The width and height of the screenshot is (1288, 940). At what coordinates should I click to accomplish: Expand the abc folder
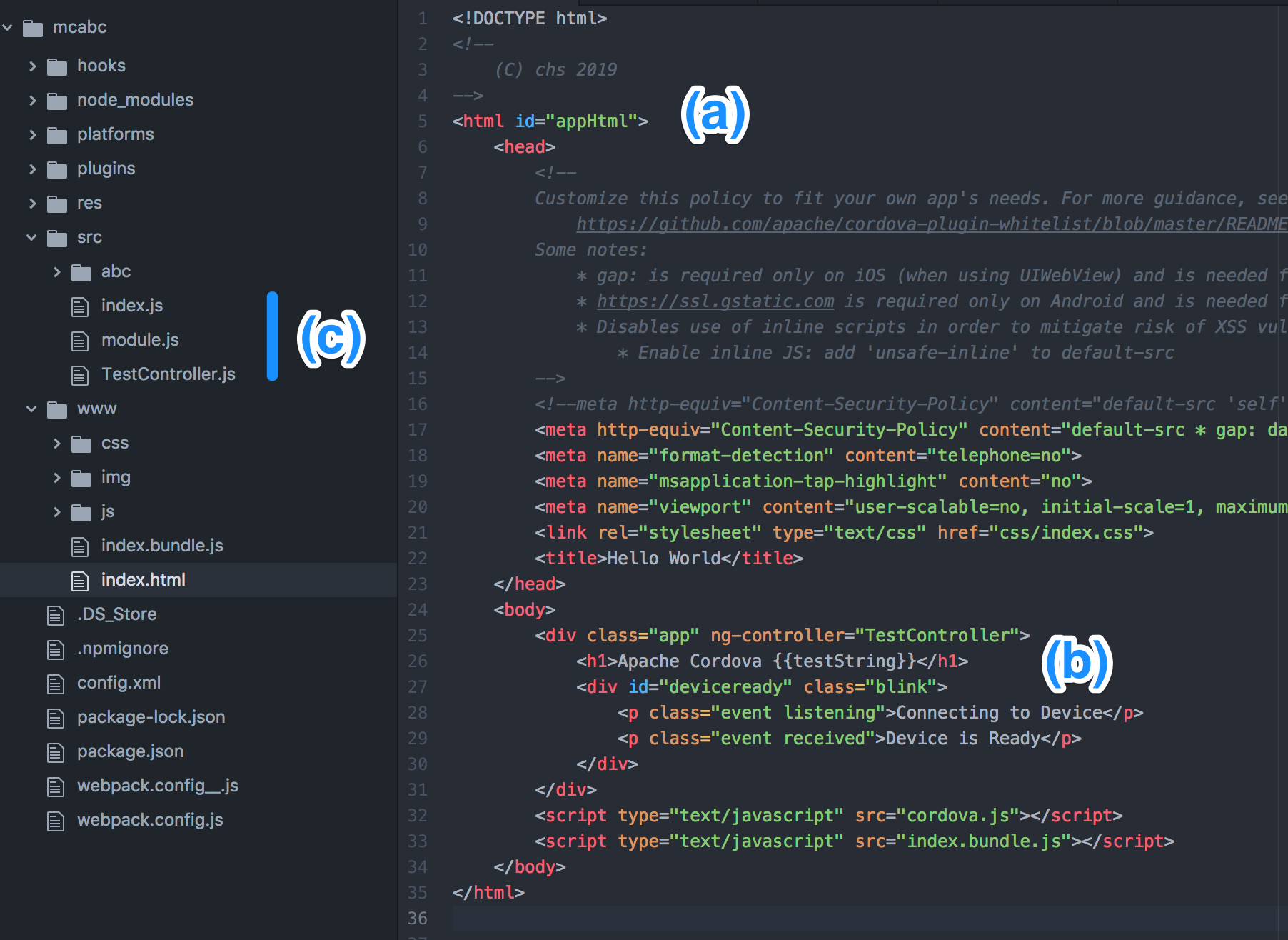click(56, 271)
